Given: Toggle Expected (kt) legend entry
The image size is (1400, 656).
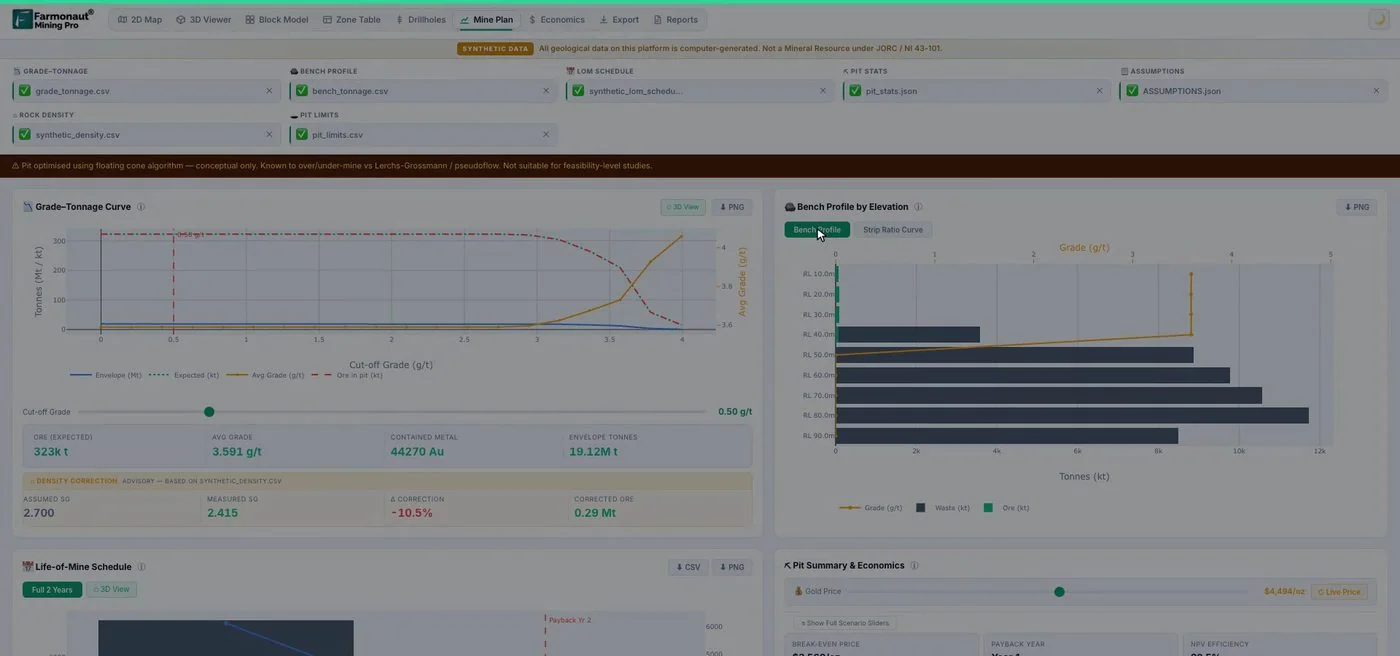Looking at the screenshot, I should click(x=184, y=375).
